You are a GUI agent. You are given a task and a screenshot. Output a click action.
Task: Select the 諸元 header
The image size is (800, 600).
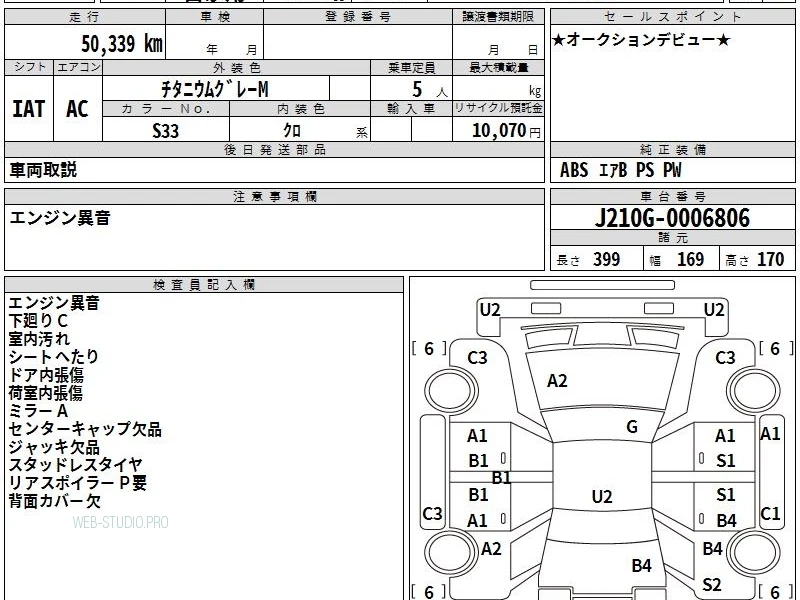(673, 238)
